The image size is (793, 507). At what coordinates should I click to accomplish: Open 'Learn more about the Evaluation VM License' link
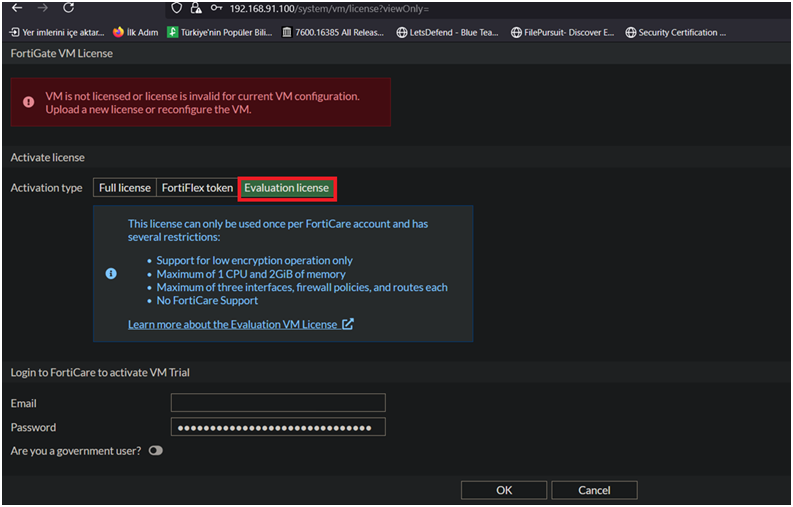pyautogui.click(x=232, y=324)
